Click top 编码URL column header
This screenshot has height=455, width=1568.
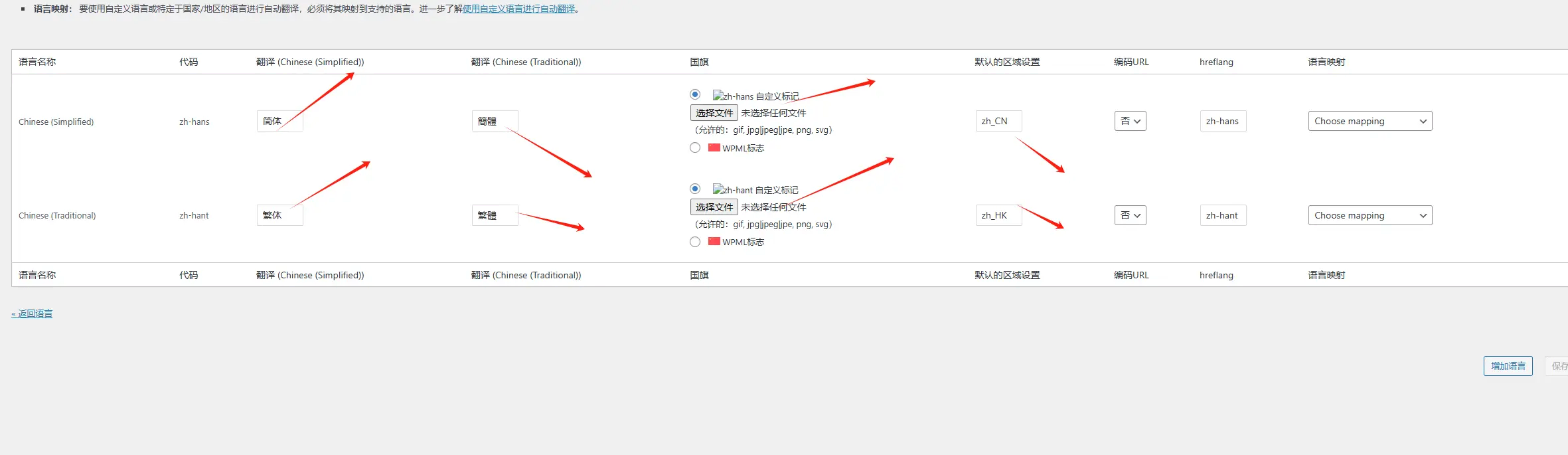pos(1132,62)
